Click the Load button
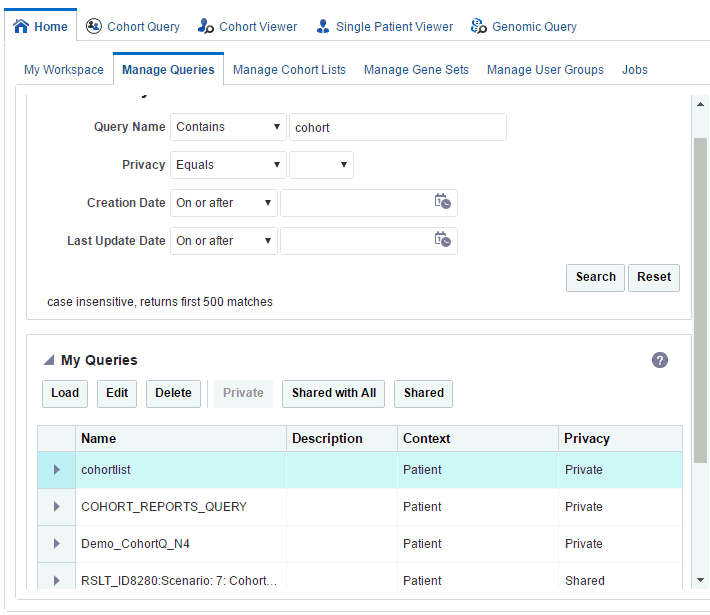 (x=65, y=393)
